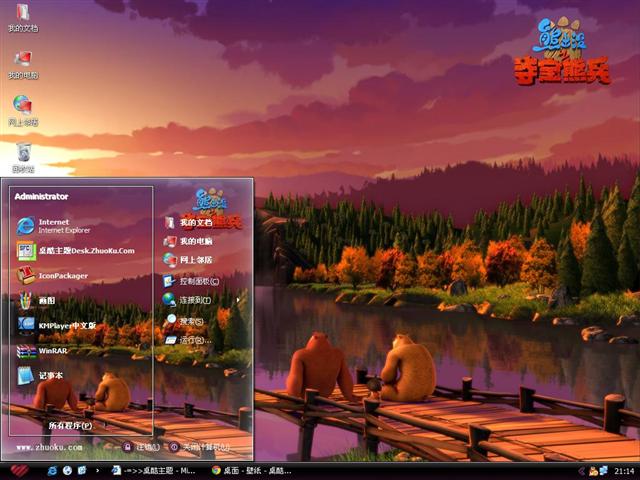Viewport: 640px width, 480px height.
Task: Open WinRAR from the Start menu
Action: pyautogui.click(x=42, y=351)
